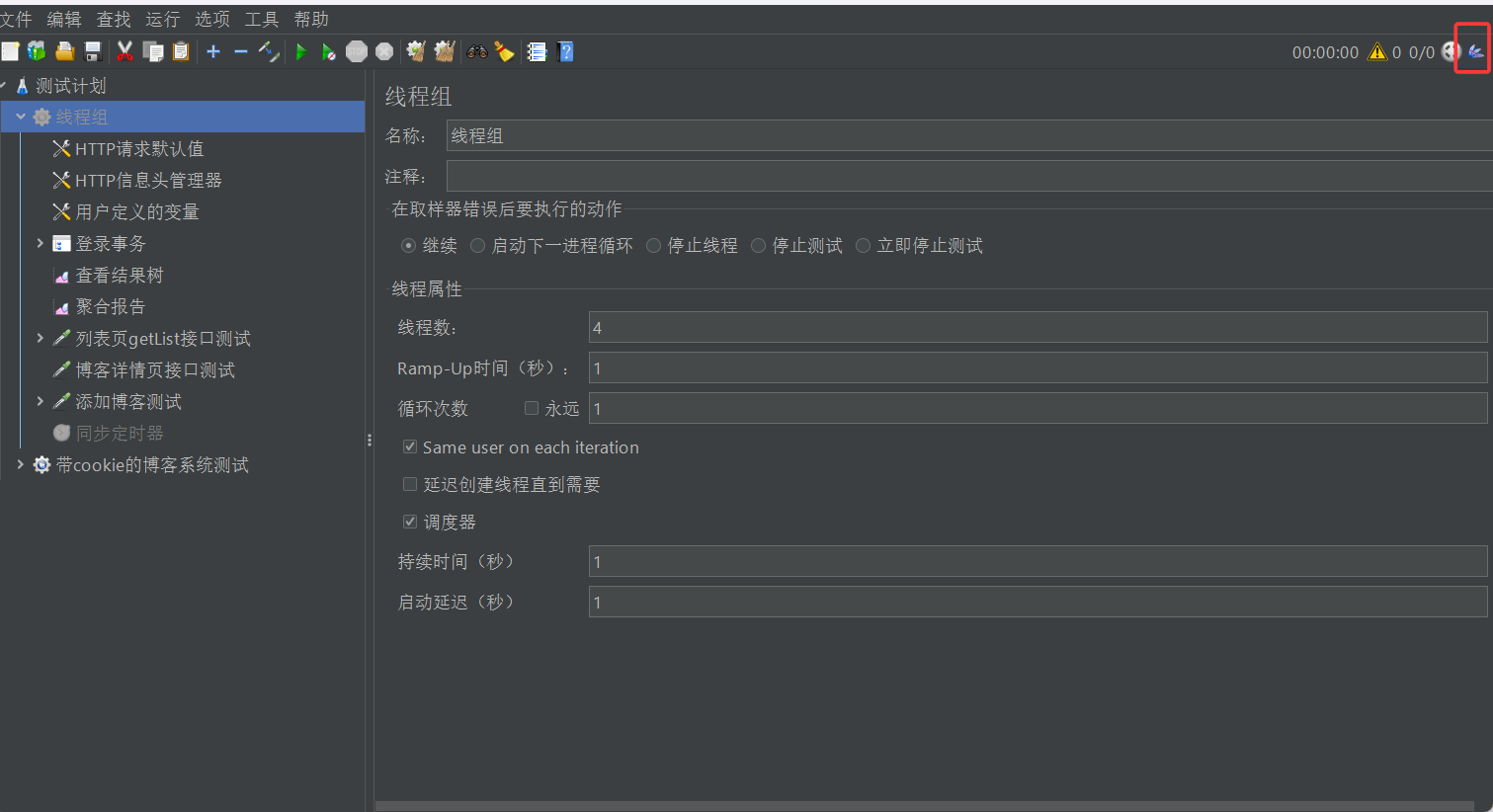
Task: Cut selected element using scissors icon
Action: pyautogui.click(x=124, y=51)
